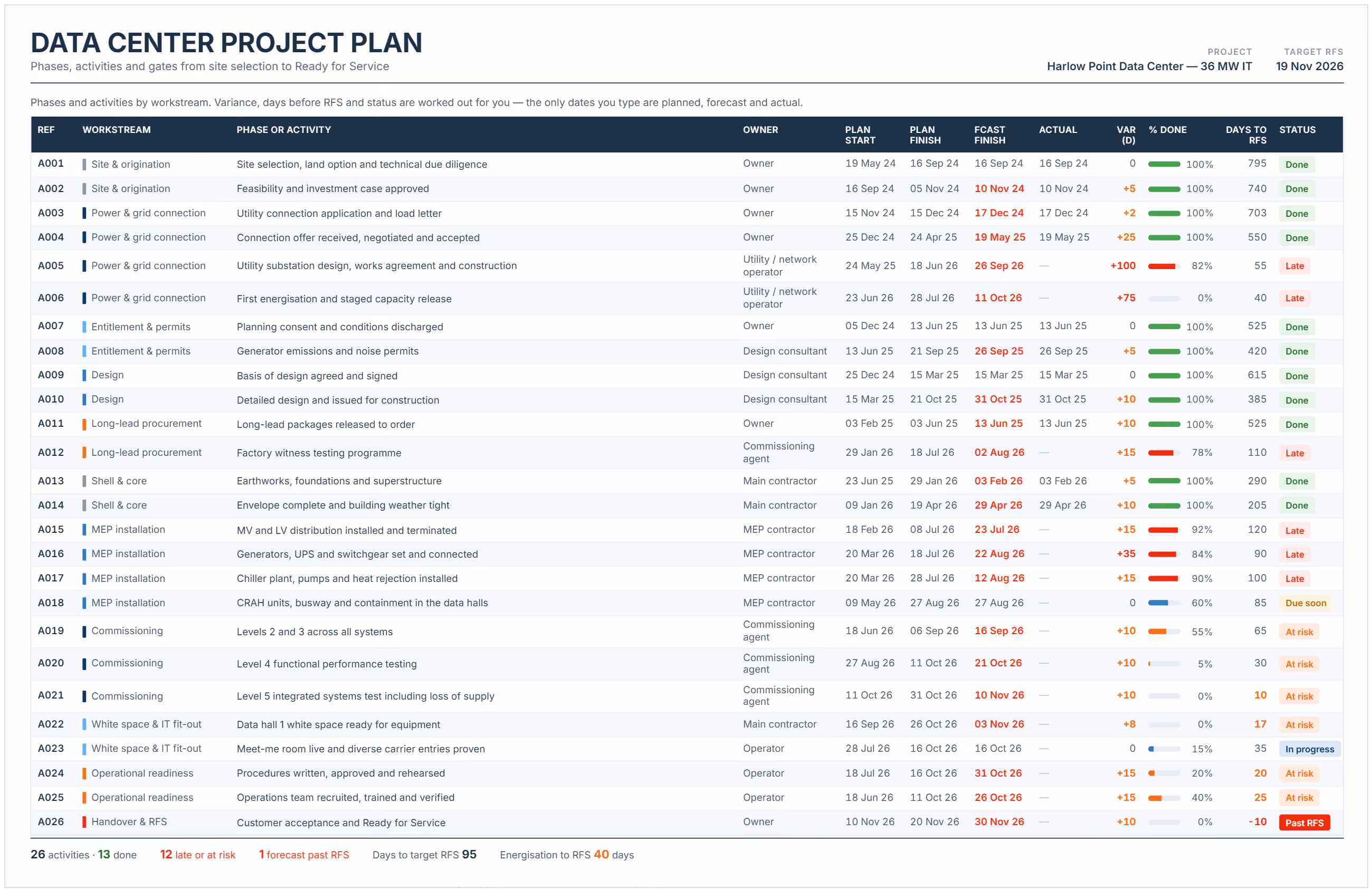
Task: Click plan start 19 May 24 in A001
Action: pos(870,164)
